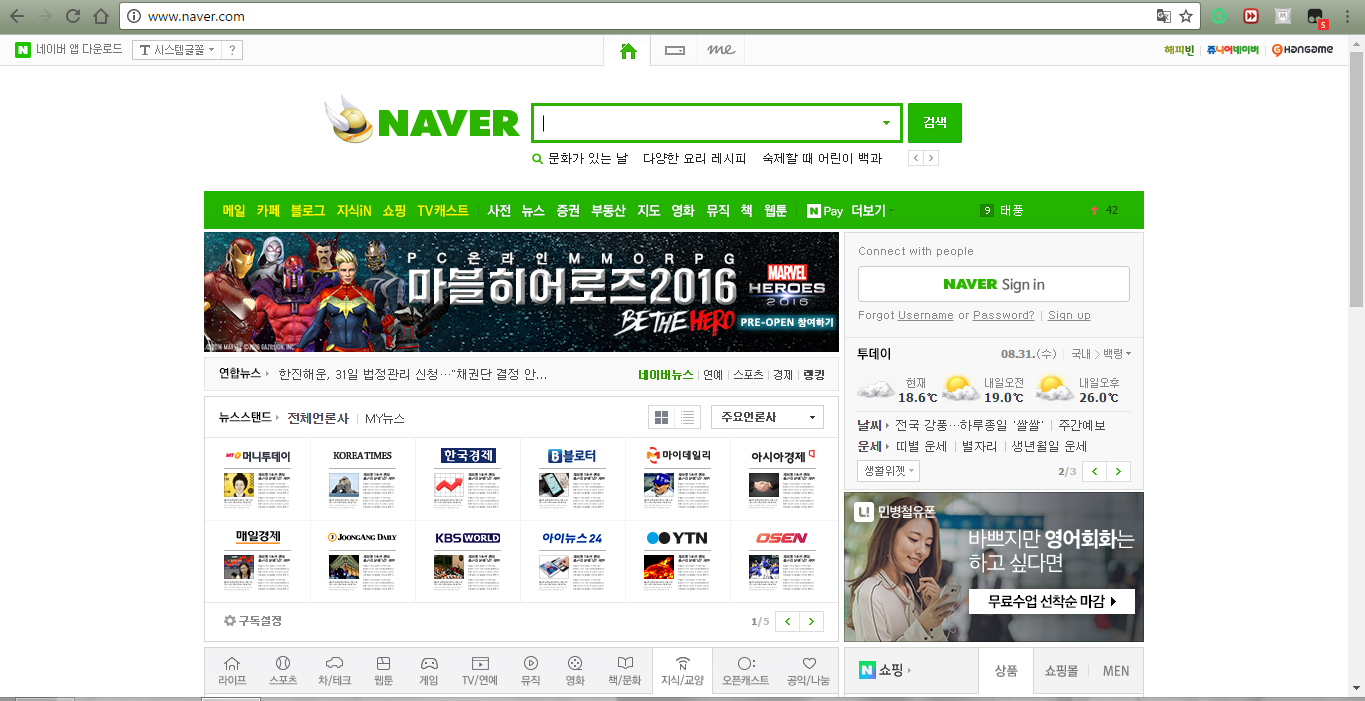Click the green NAVER home icon
This screenshot has height=701, width=1365.
pyautogui.click(x=627, y=48)
